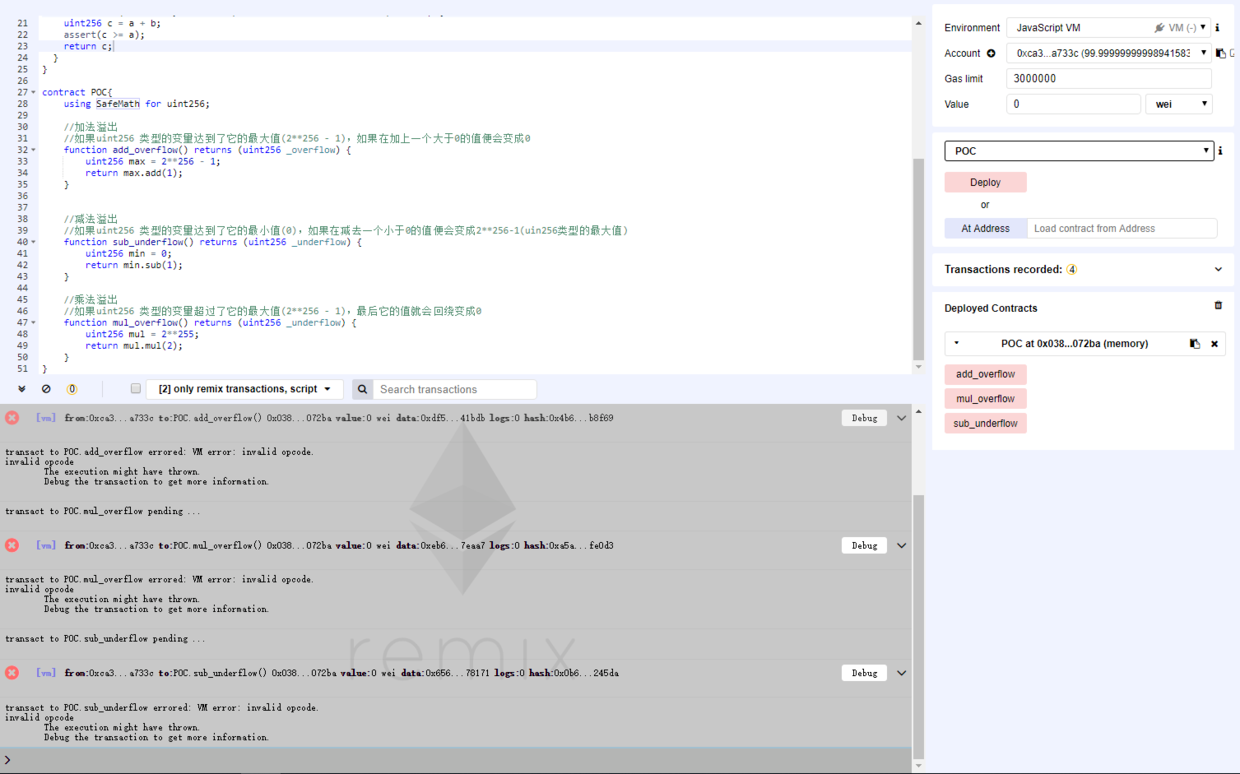Debug the mul_overflow transaction
This screenshot has width=1240, height=774.
(x=864, y=545)
